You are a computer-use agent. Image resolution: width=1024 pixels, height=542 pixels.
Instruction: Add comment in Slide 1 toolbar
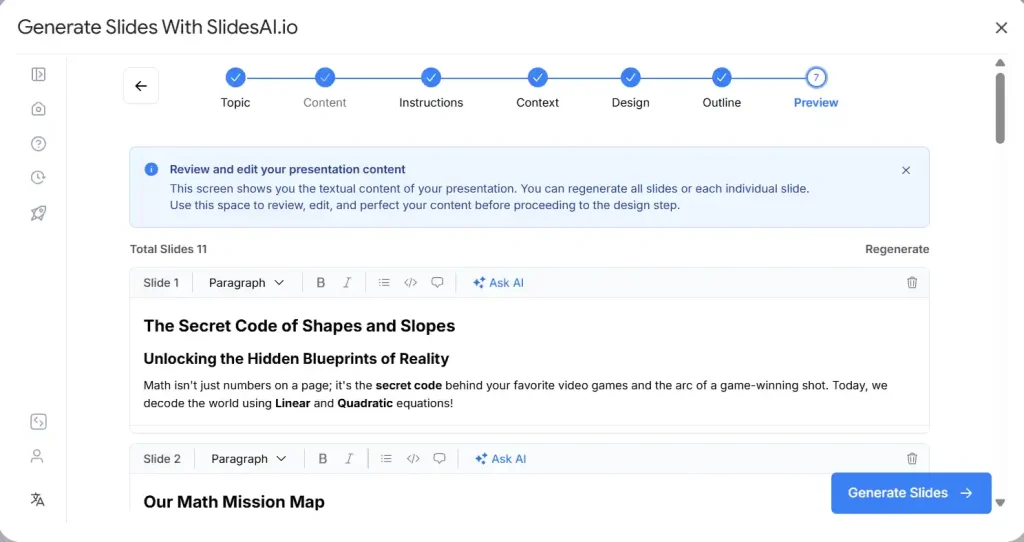tap(438, 283)
